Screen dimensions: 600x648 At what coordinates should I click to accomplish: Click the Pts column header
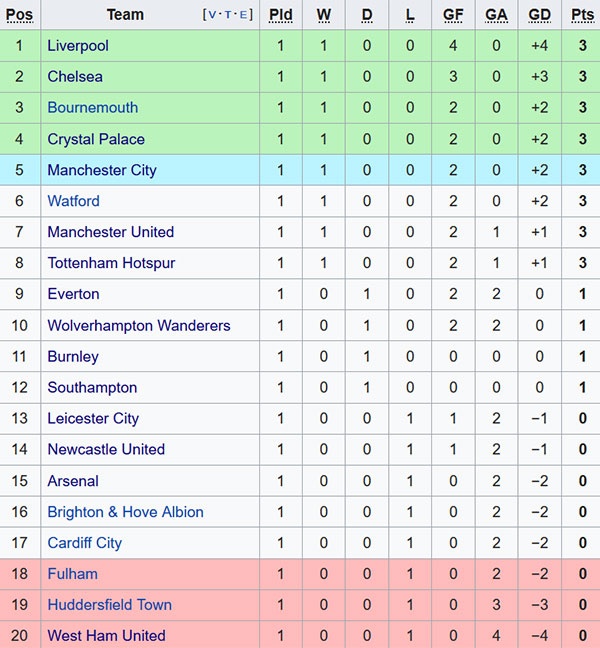pos(582,15)
